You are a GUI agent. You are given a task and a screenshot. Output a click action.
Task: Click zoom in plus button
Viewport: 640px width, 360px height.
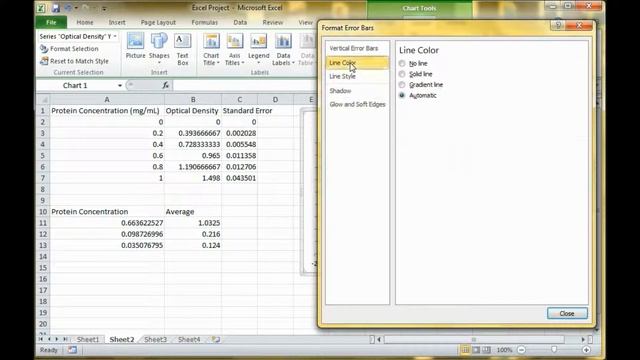click(x=586, y=350)
